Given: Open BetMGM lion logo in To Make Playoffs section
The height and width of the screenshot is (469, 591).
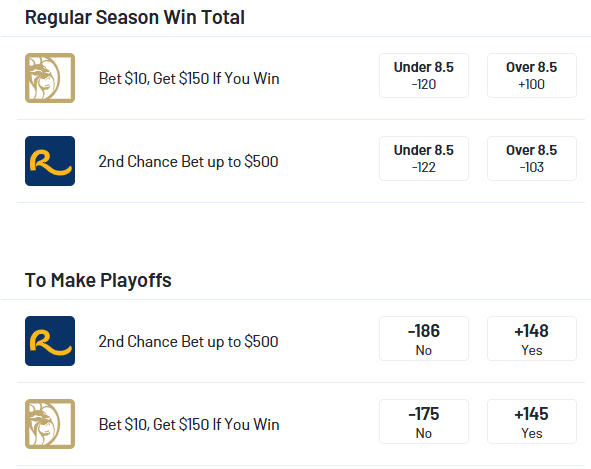Looking at the screenshot, I should pos(50,424).
